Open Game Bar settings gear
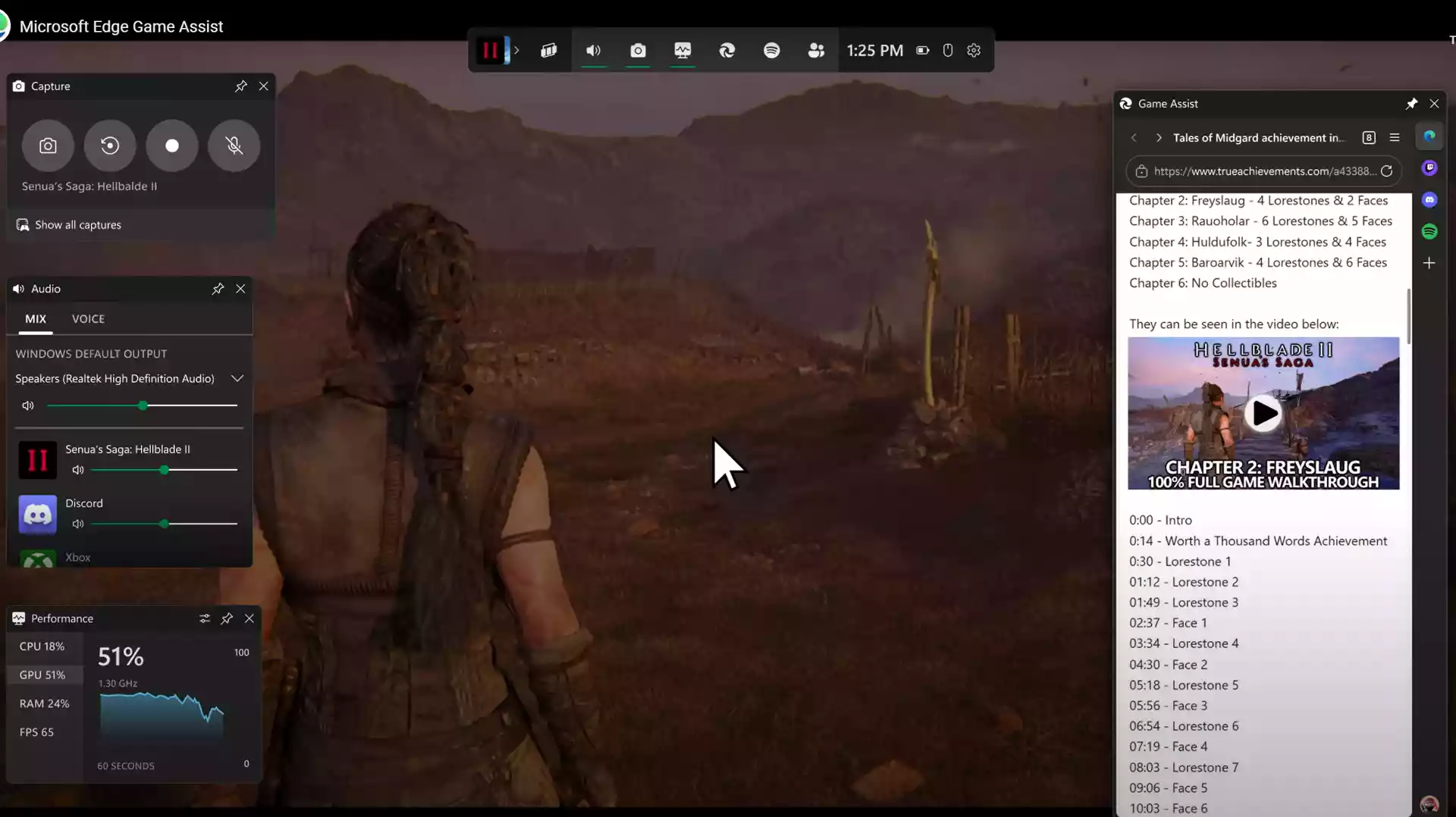Screen dimensions: 1456x817 click(974, 51)
